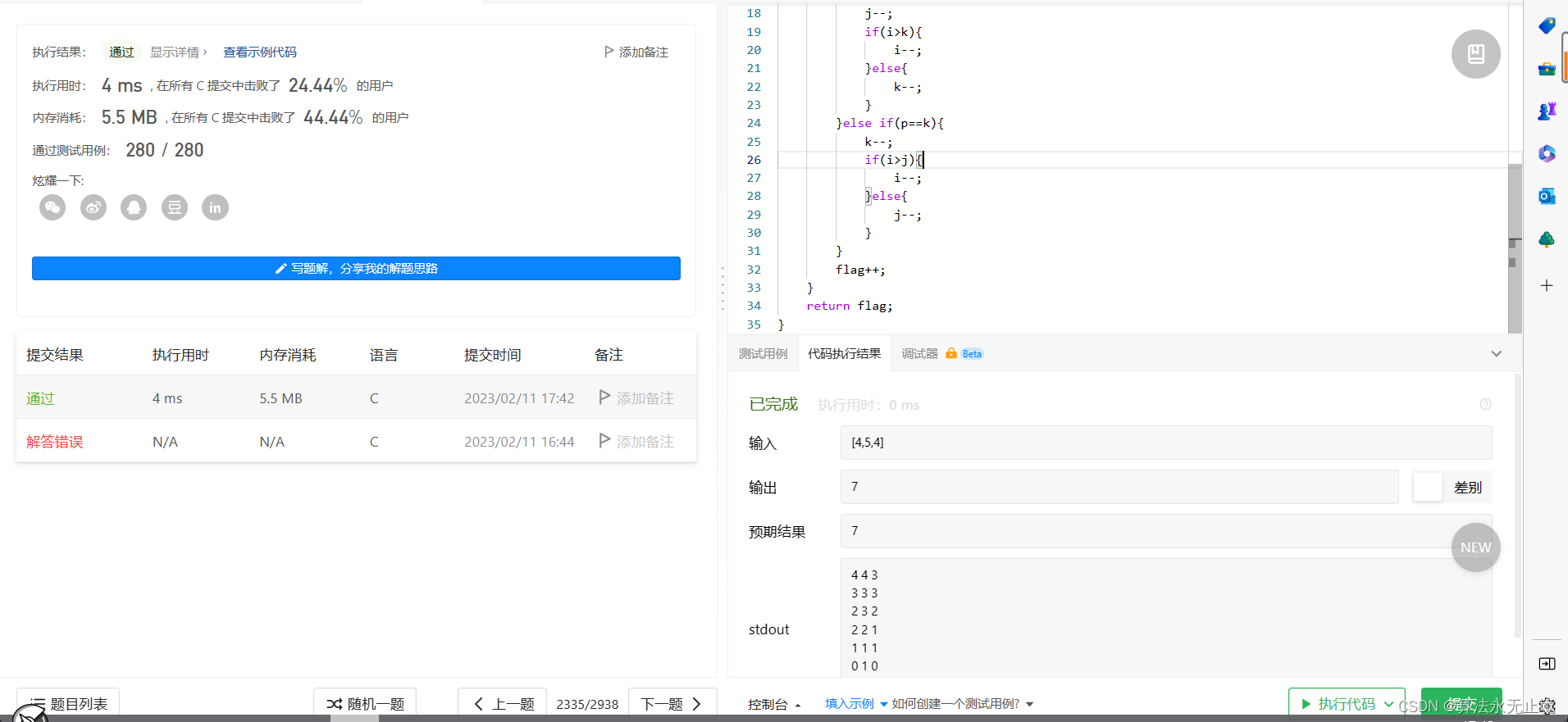This screenshot has width=1568, height=722.
Task: Share result via the LinkedIn icon
Action: click(x=215, y=207)
